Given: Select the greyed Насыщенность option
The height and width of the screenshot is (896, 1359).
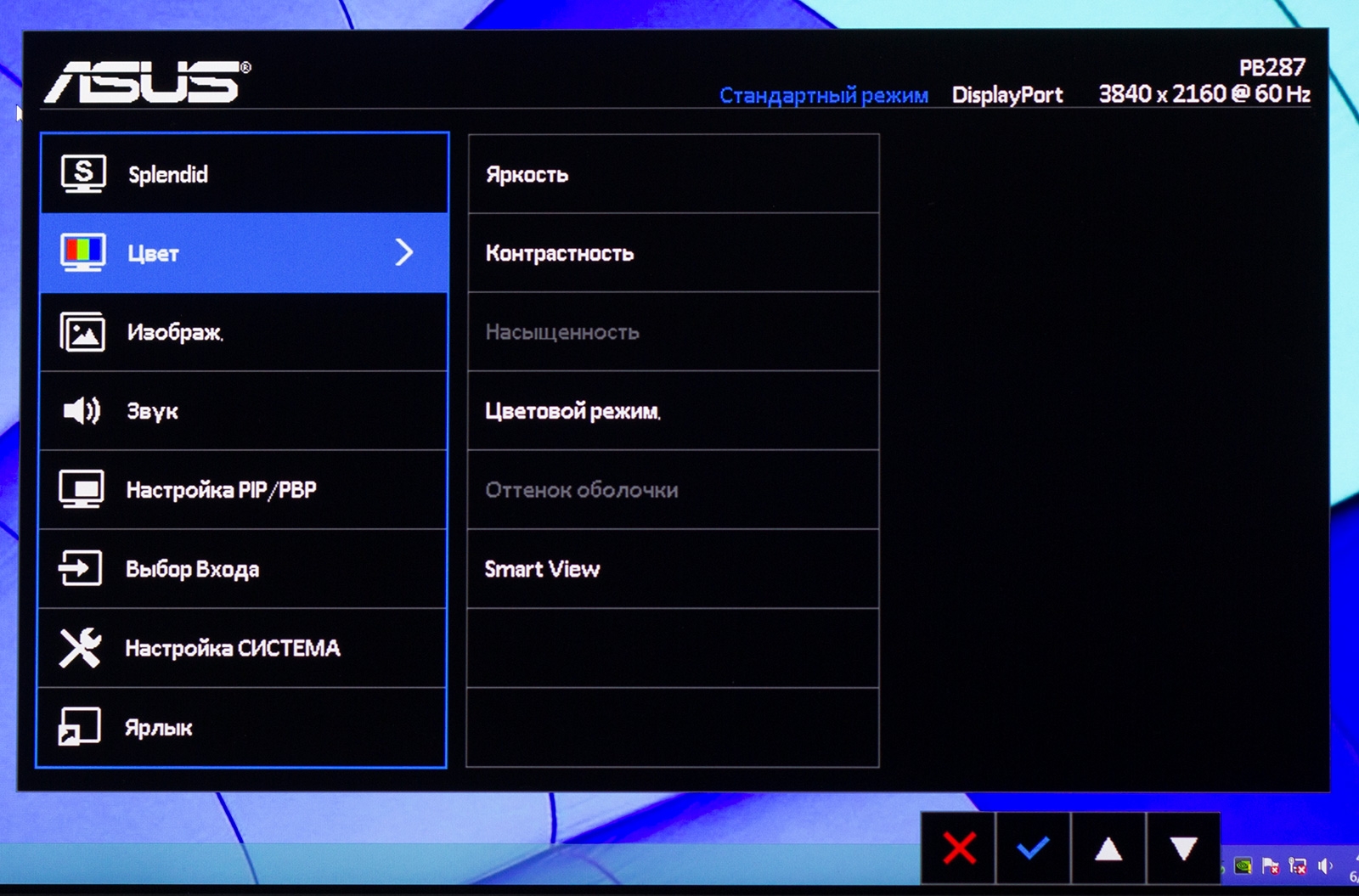Looking at the screenshot, I should [x=673, y=332].
